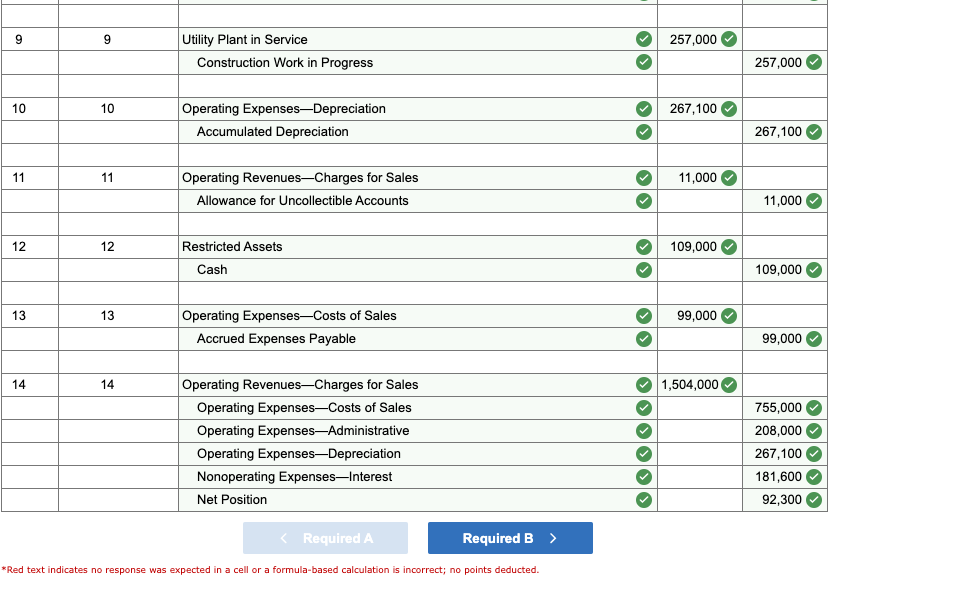Go back to Required A section
The height and width of the screenshot is (606, 958).
(x=325, y=538)
